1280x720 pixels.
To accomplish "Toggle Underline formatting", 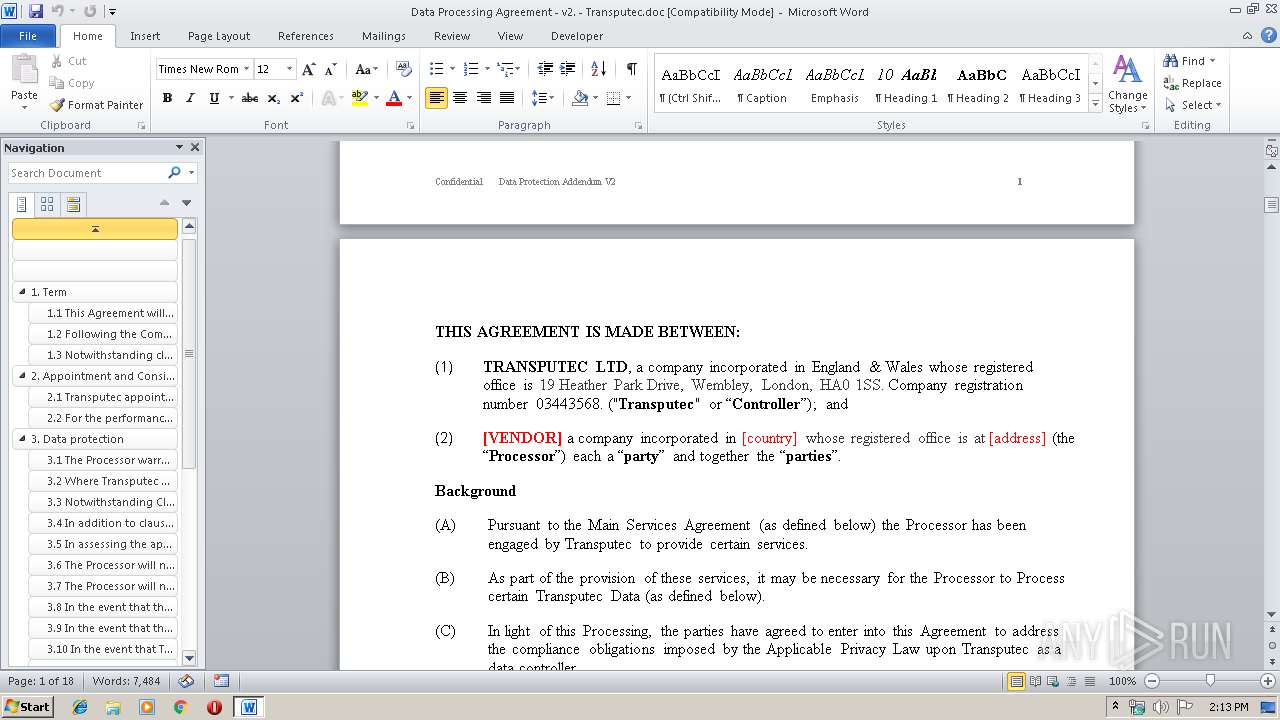I will pyautogui.click(x=214, y=98).
